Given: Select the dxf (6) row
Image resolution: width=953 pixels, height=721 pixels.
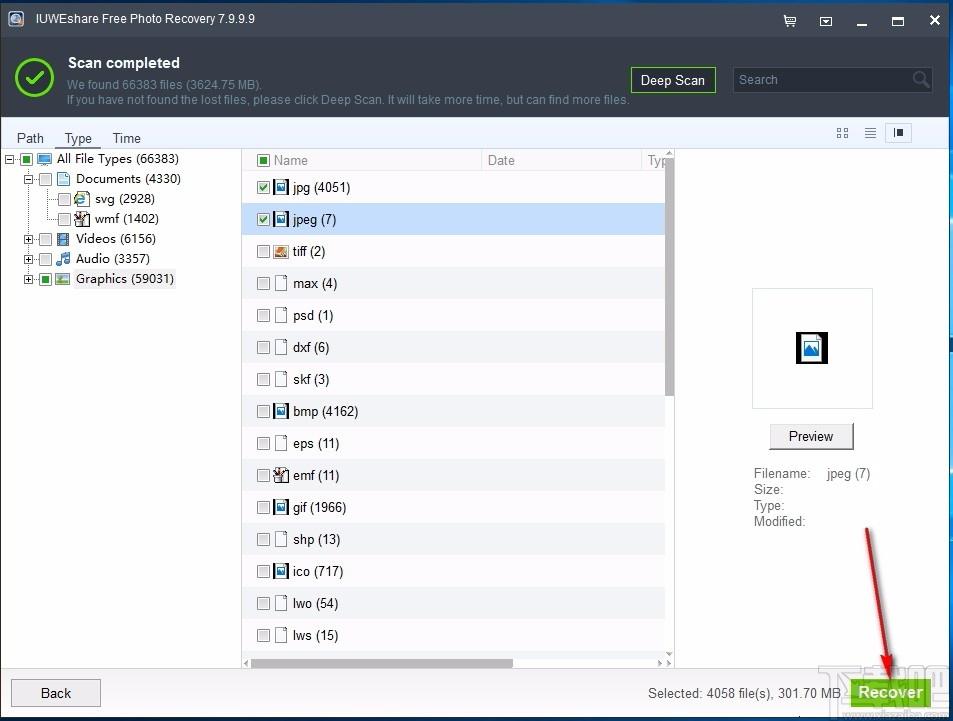Looking at the screenshot, I should click(453, 347).
